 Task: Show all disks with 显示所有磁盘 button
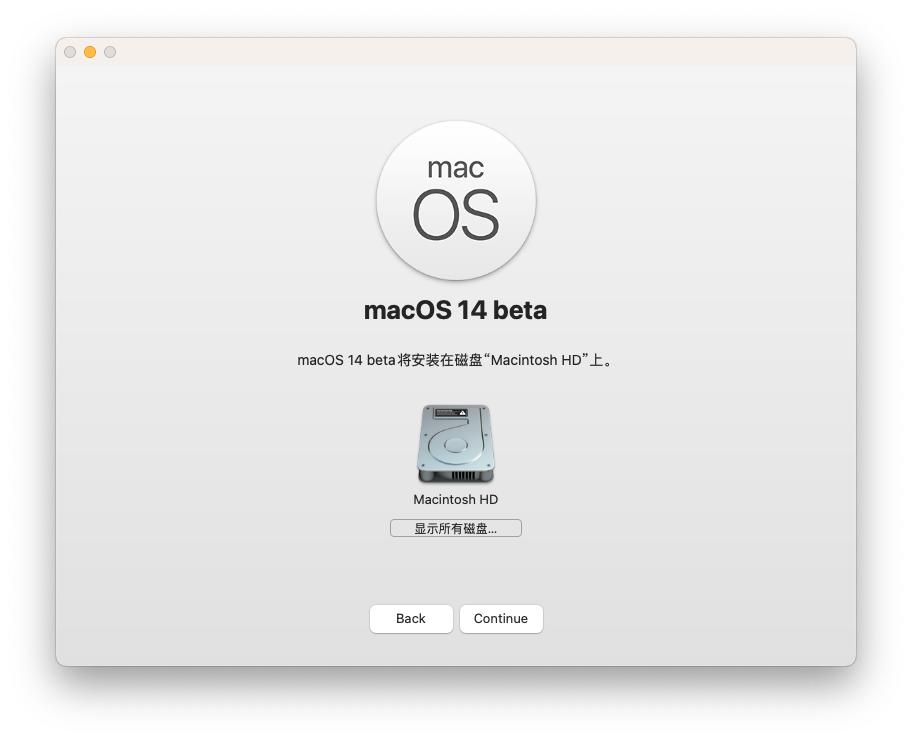(455, 528)
